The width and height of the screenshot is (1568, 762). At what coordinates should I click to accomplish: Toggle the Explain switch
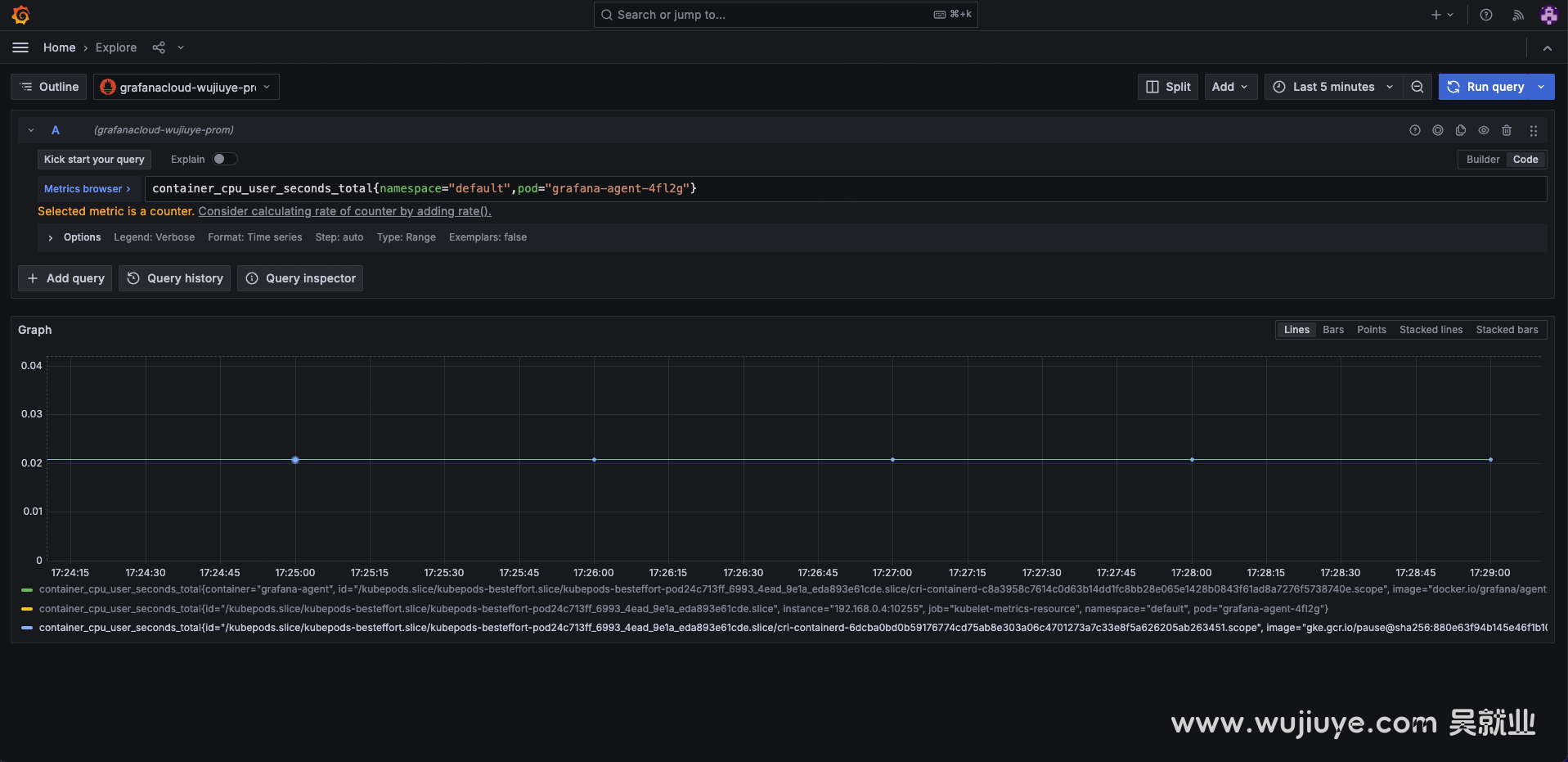point(225,159)
